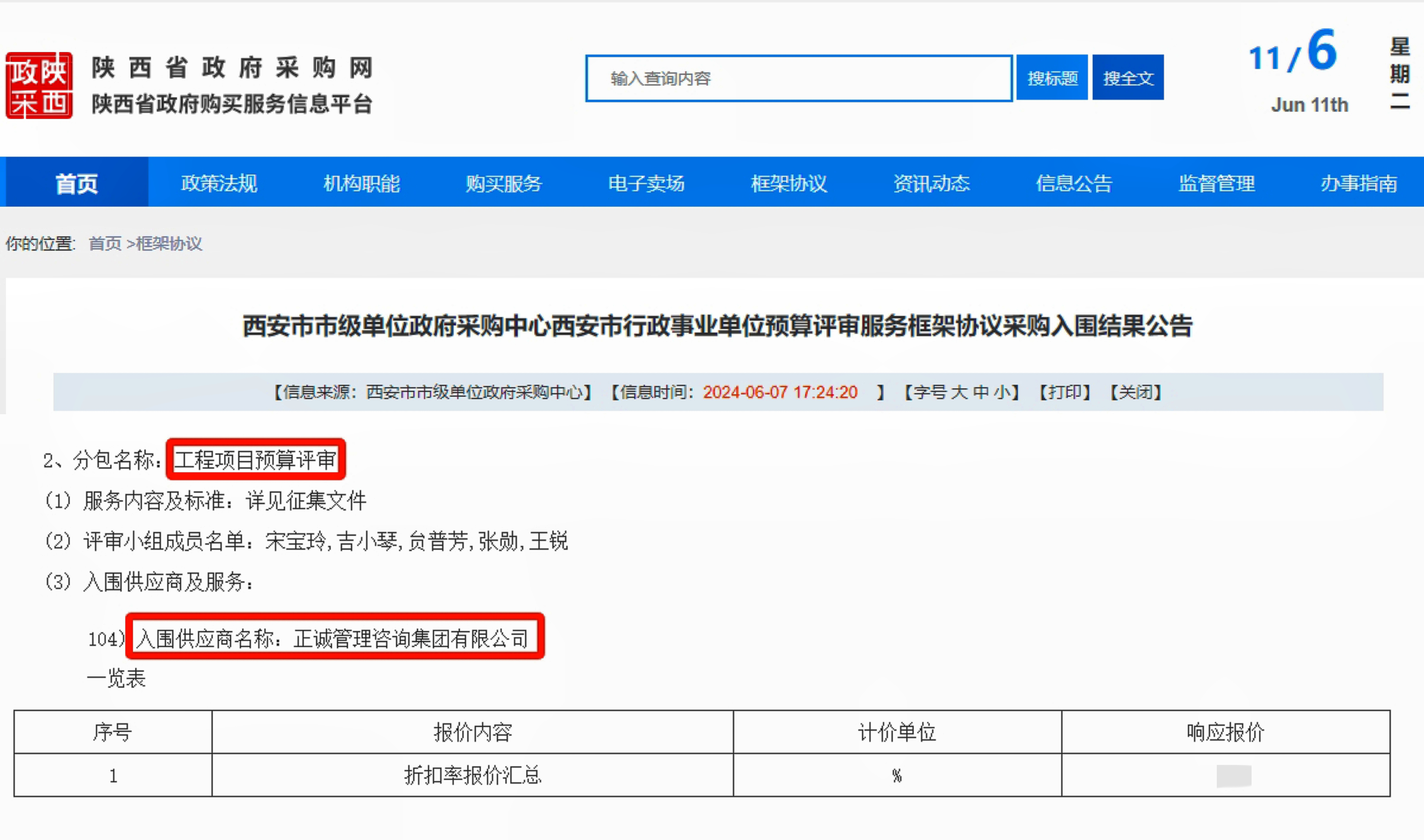Open the 政策法规 navigation menu

pos(219,182)
